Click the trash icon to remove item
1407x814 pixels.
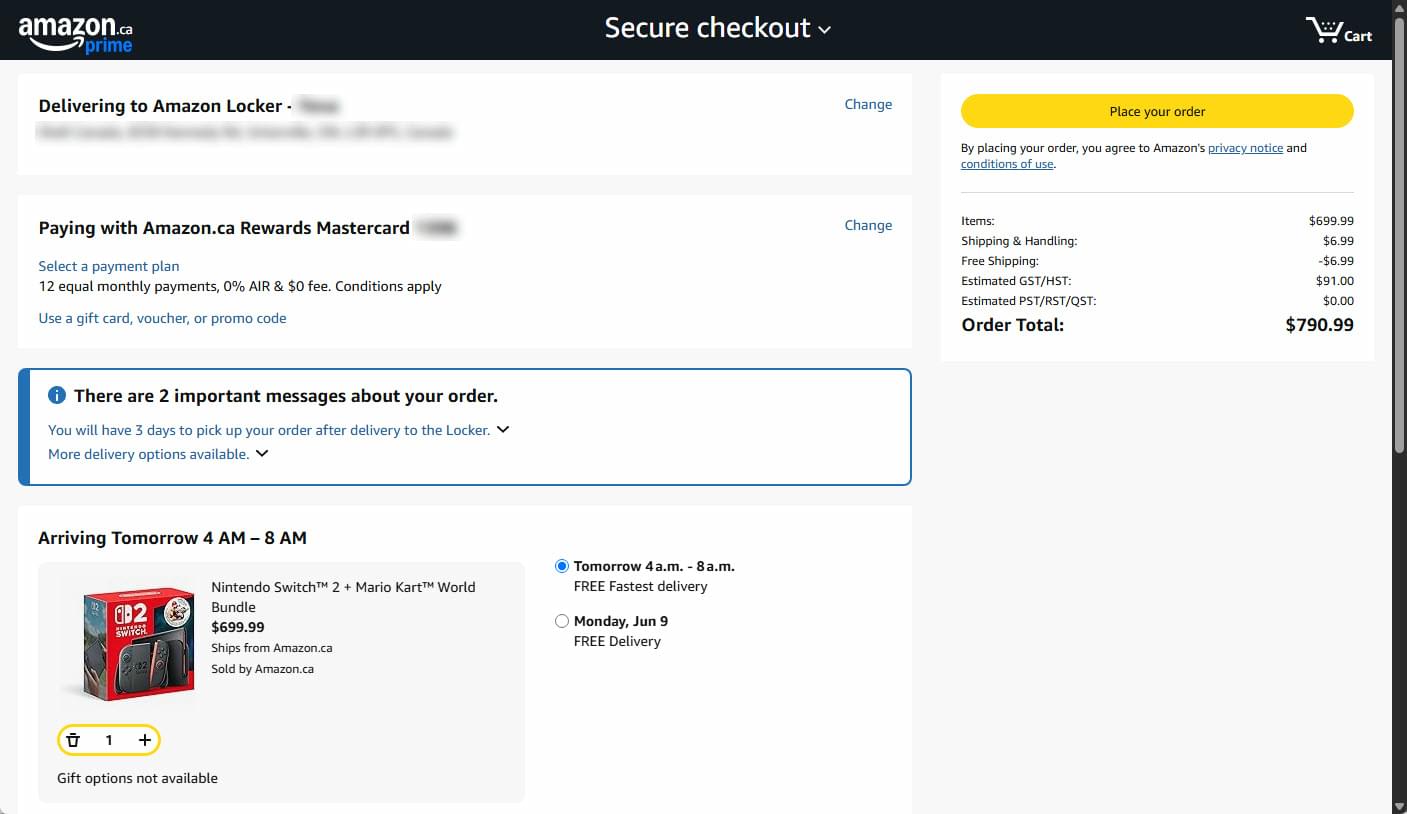pyautogui.click(x=73, y=740)
